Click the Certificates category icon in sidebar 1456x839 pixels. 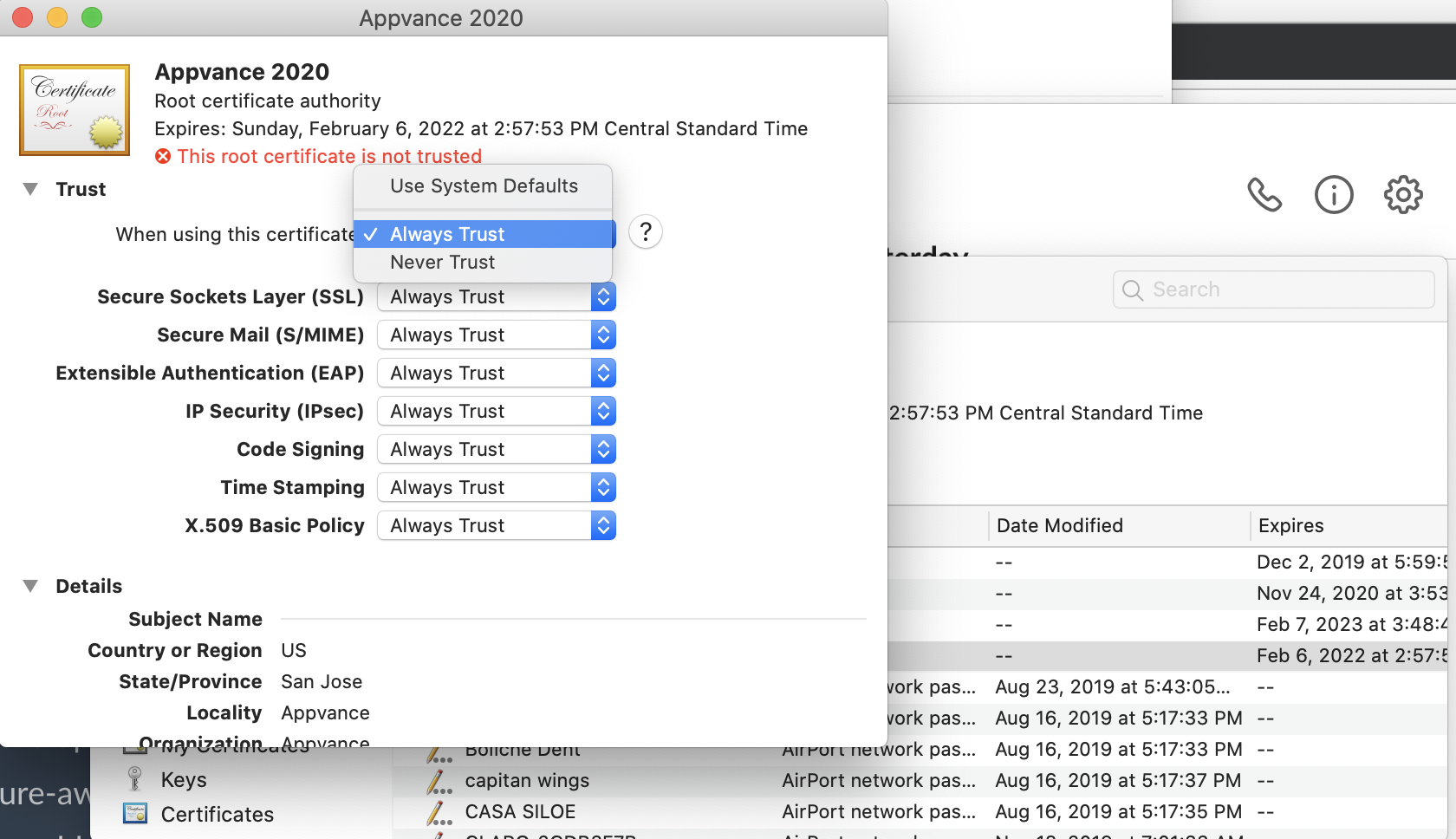click(x=135, y=813)
